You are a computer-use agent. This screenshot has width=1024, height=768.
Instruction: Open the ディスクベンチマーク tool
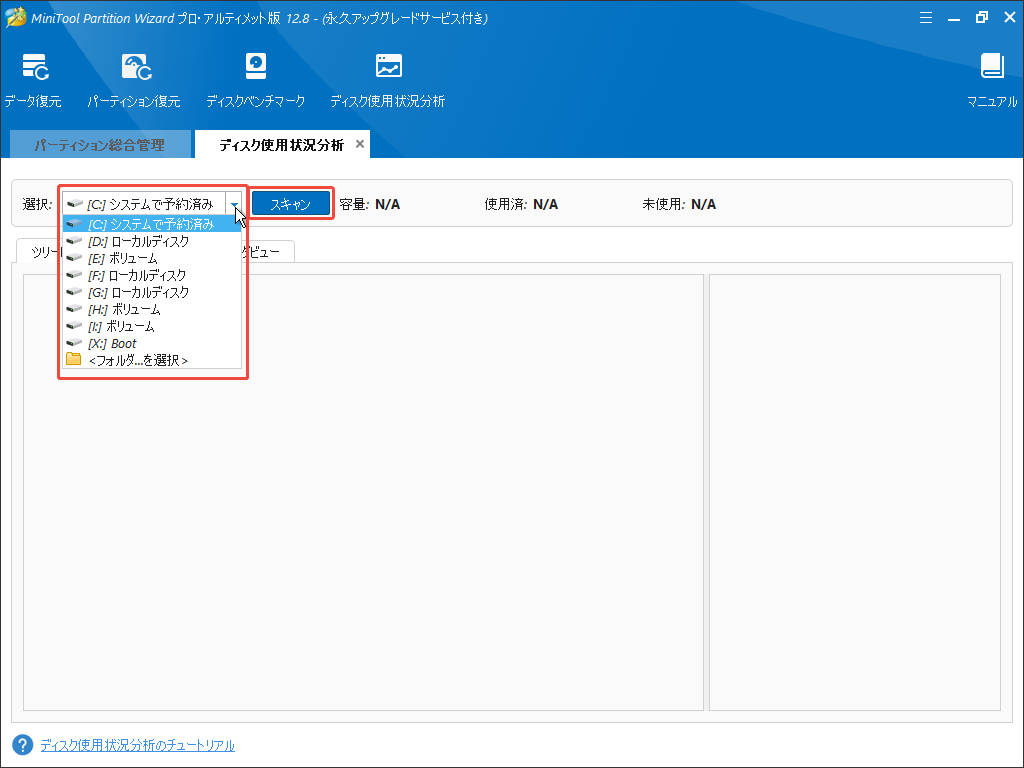[x=255, y=80]
